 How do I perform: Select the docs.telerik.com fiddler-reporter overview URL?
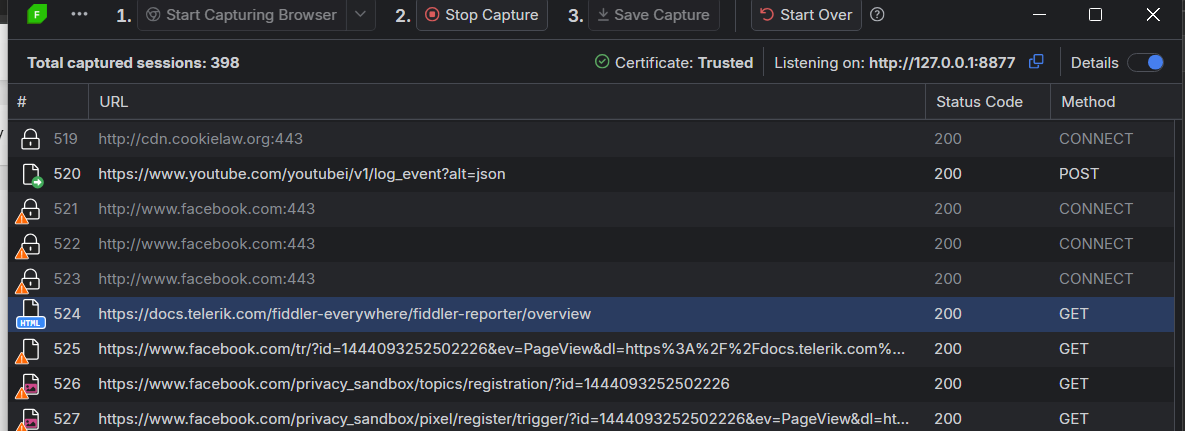345,314
